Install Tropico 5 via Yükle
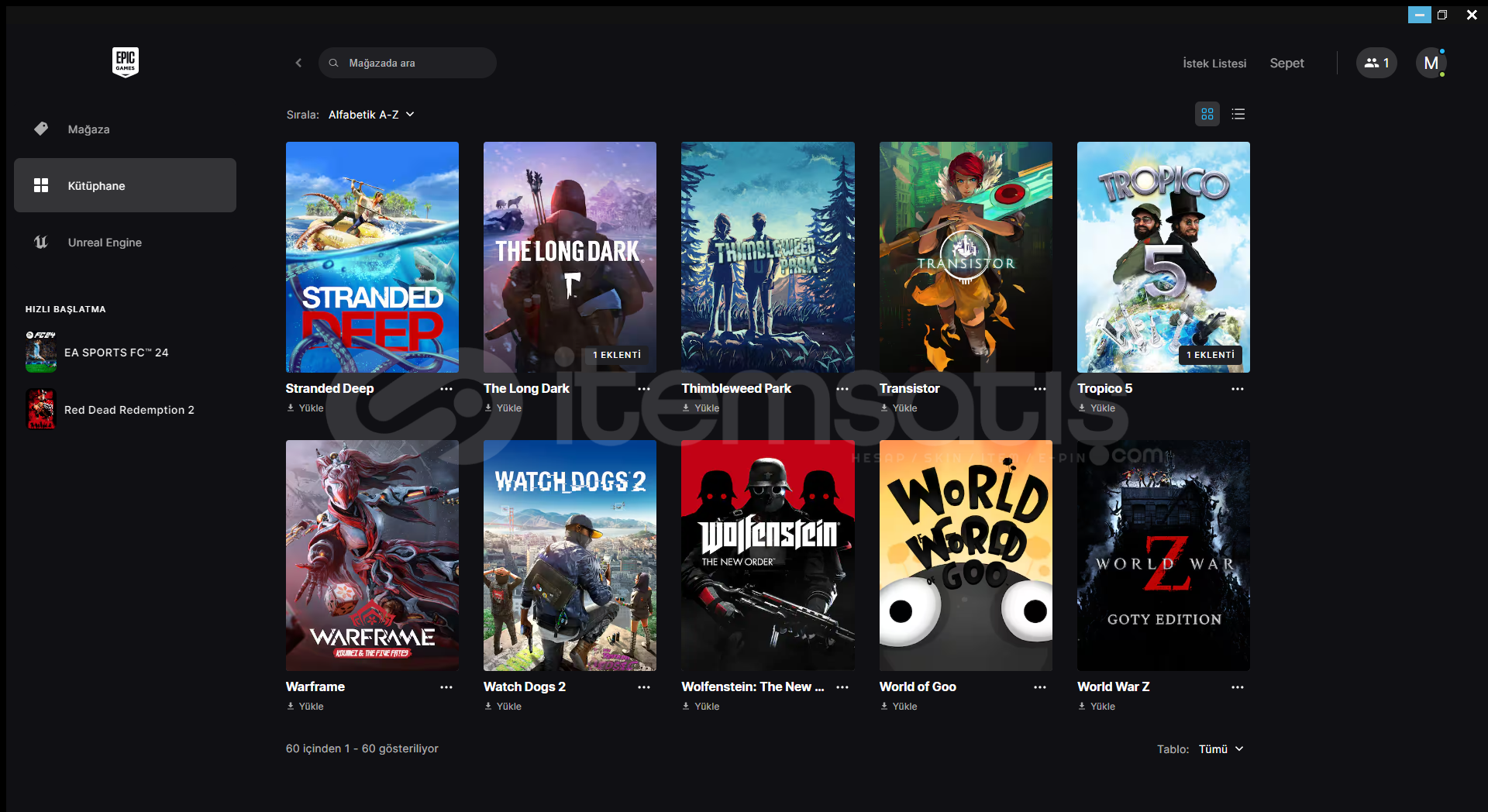 tap(1097, 408)
